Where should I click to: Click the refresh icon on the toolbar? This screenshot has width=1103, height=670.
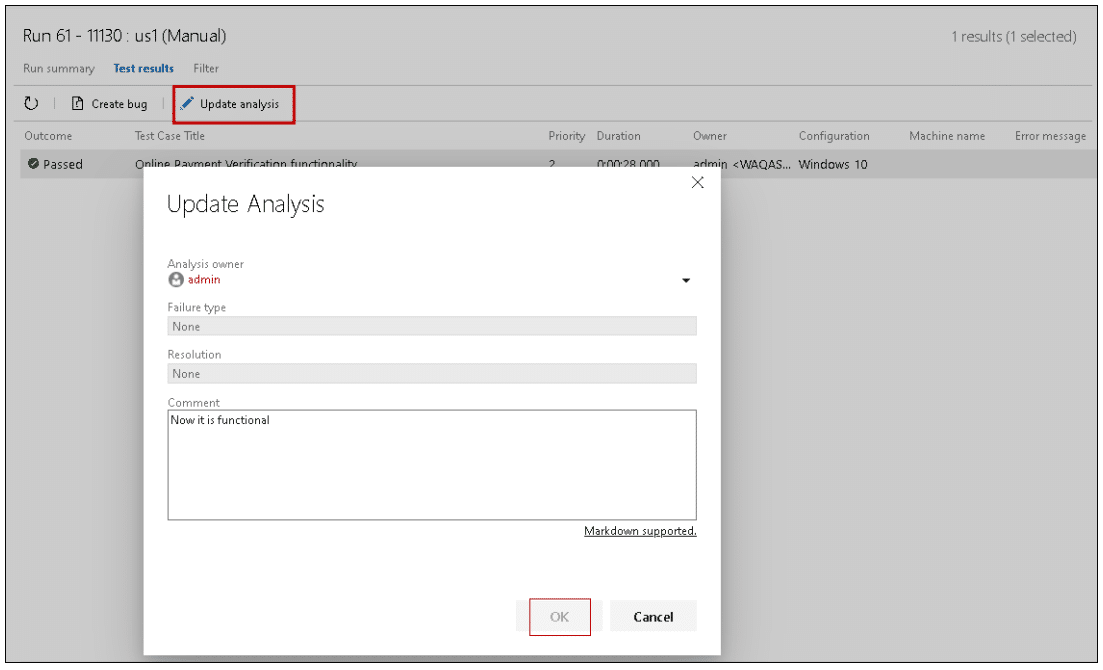[33, 103]
